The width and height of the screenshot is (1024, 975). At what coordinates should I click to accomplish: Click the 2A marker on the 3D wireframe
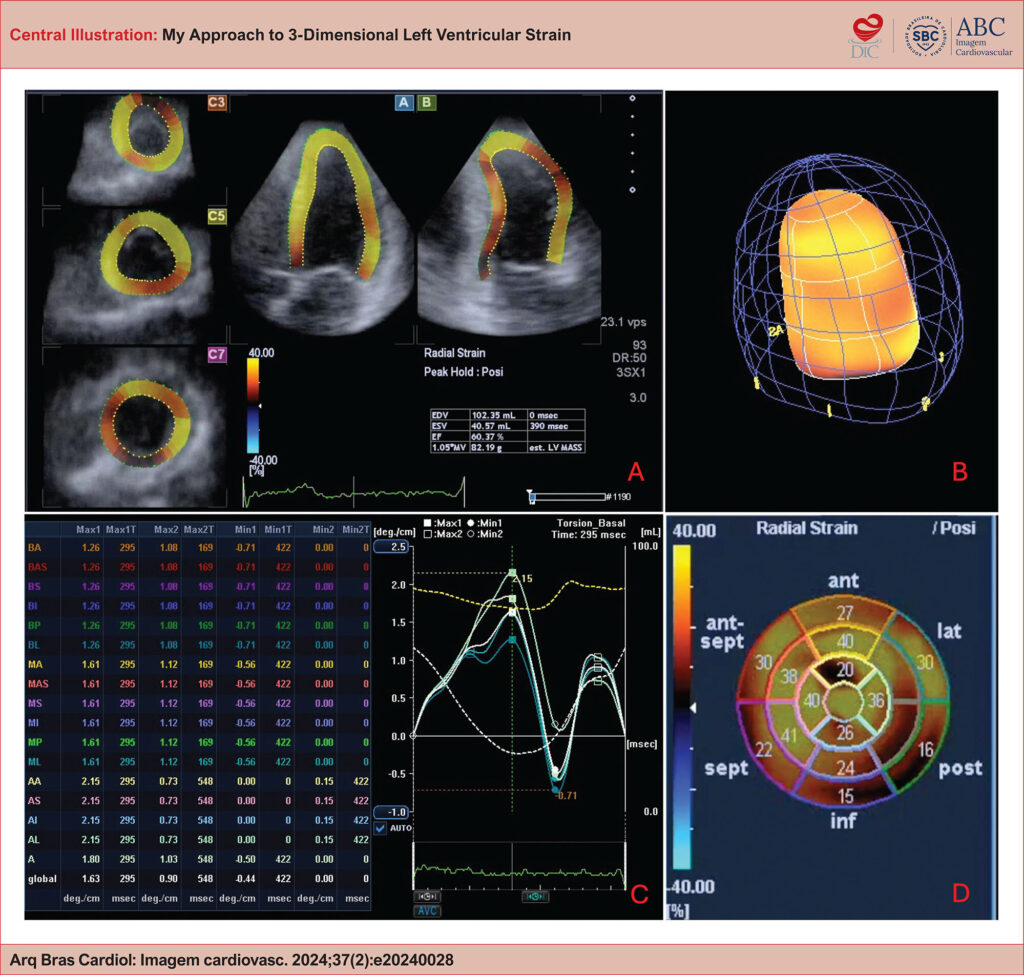point(775,332)
